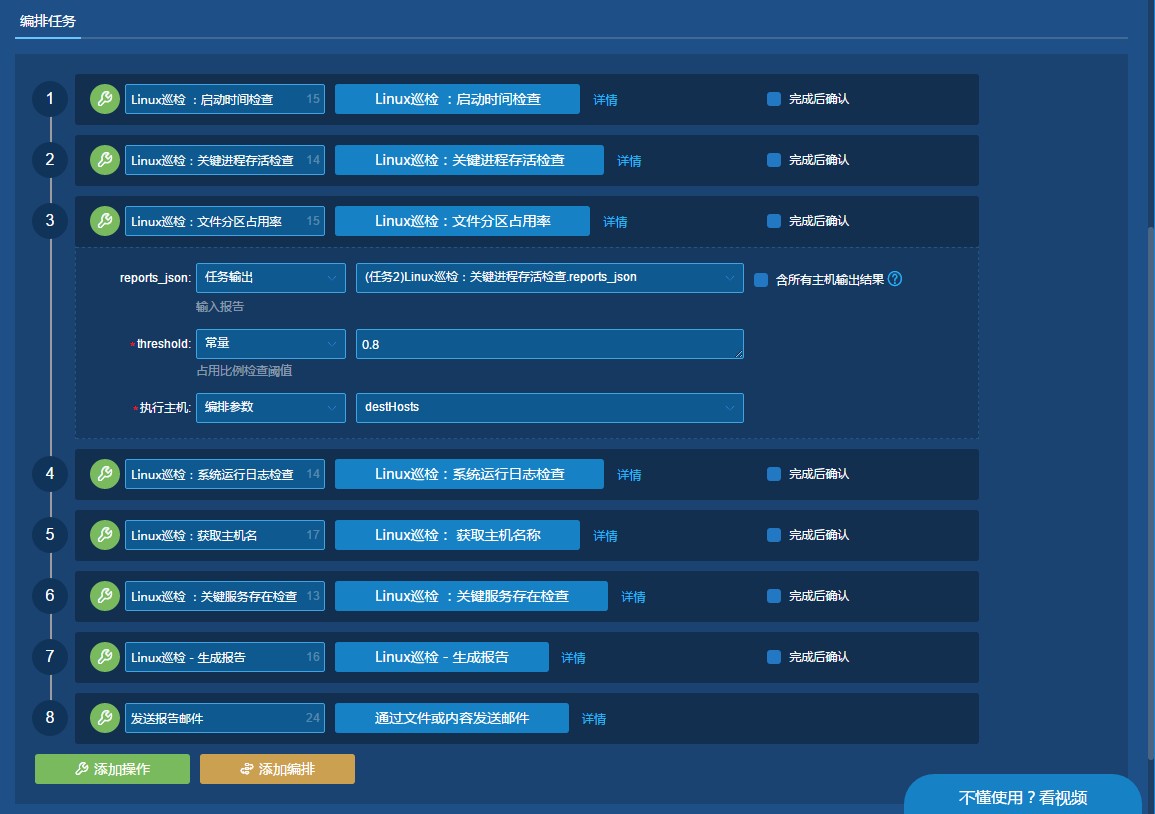Click blue button Linux巡检：文件分区占用率

tap(463, 221)
